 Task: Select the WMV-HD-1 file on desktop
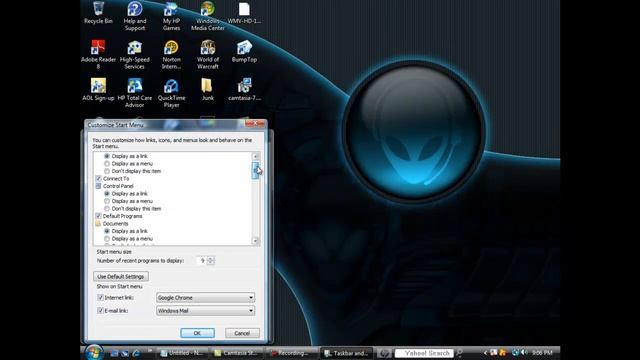[x=244, y=13]
